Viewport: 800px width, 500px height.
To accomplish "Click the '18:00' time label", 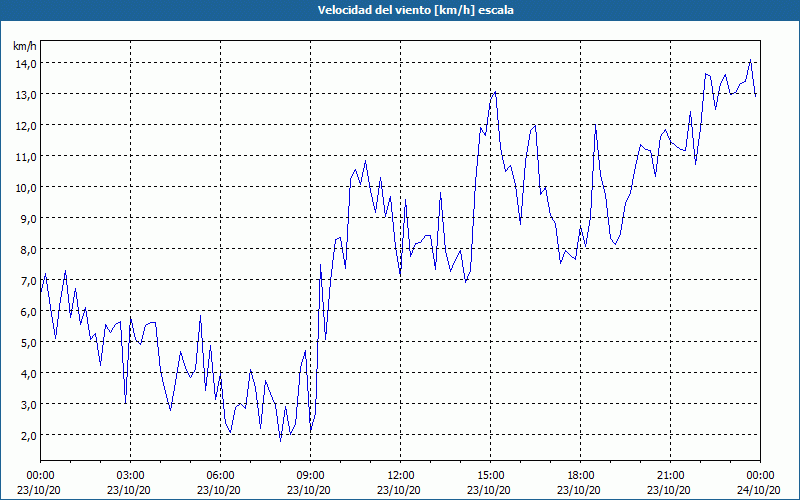I will click(581, 476).
